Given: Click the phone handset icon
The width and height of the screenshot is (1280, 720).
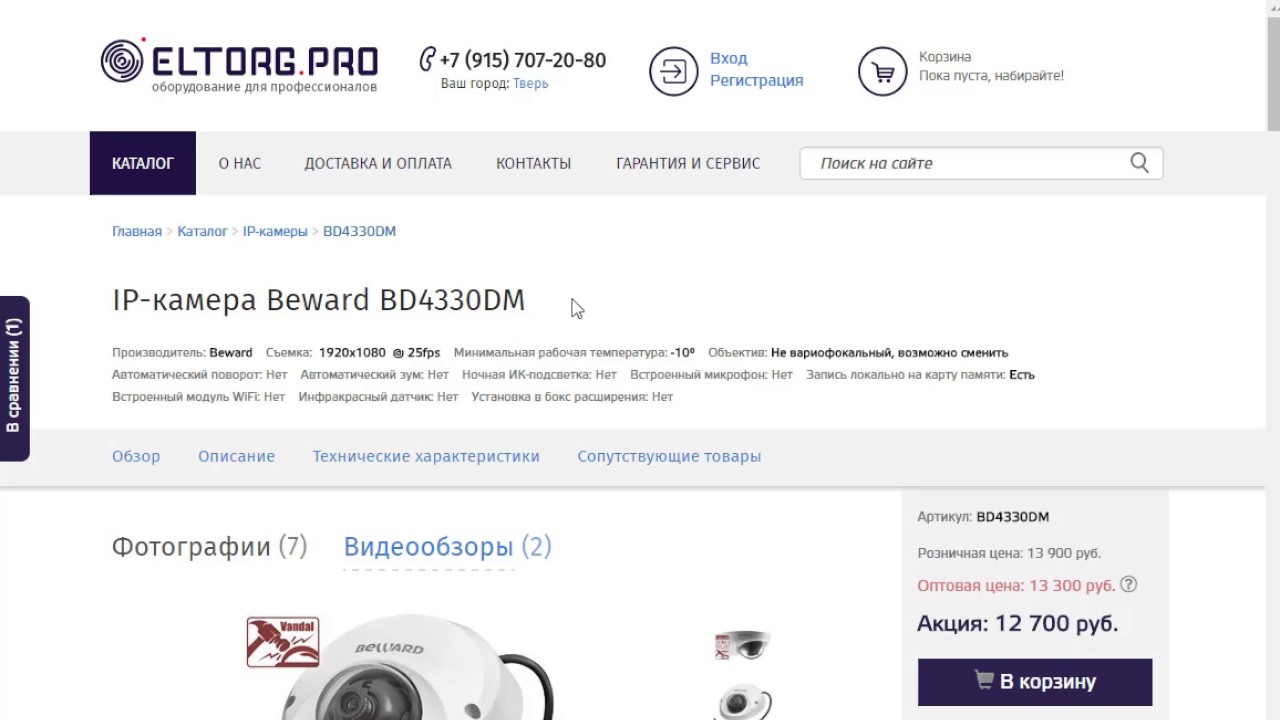Looking at the screenshot, I should 427,59.
